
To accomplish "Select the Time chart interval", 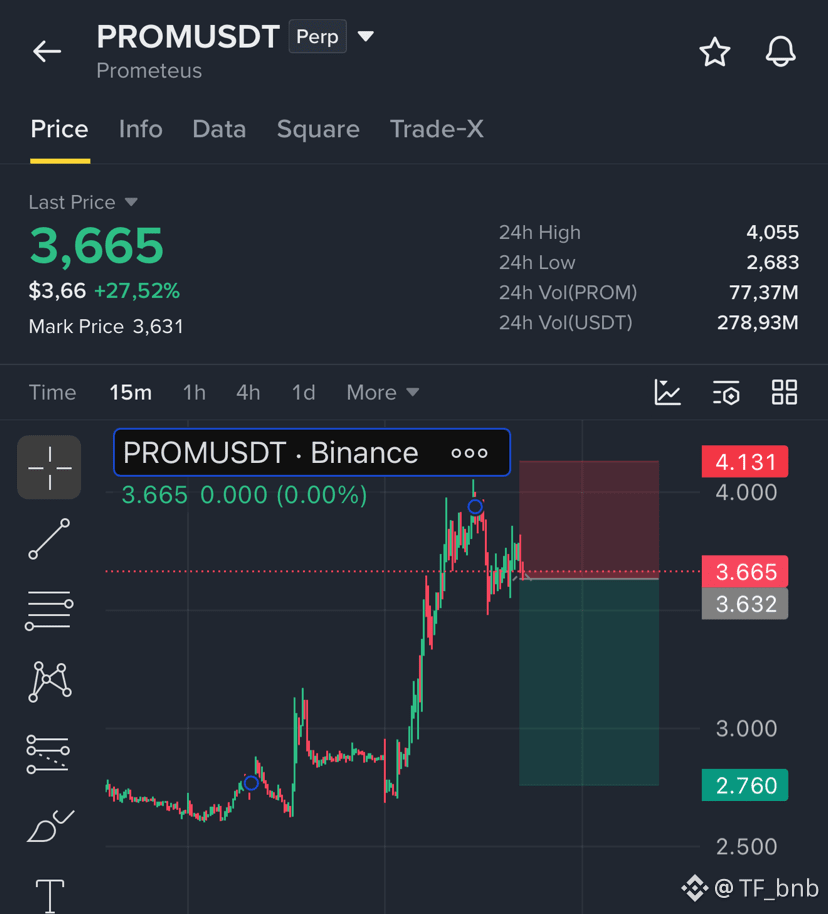I will click(52, 392).
